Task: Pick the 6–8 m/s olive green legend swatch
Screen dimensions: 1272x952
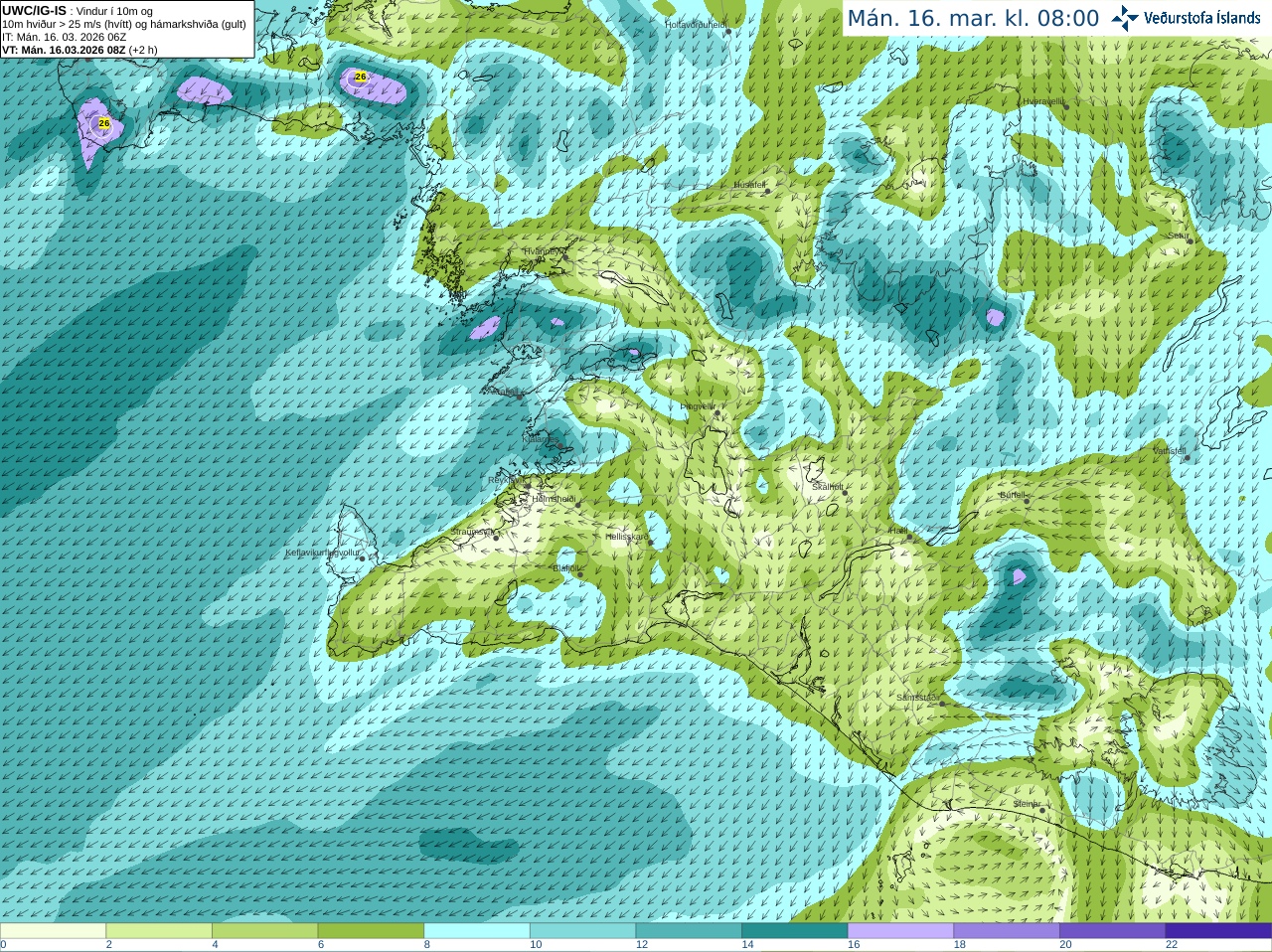Action: click(371, 930)
